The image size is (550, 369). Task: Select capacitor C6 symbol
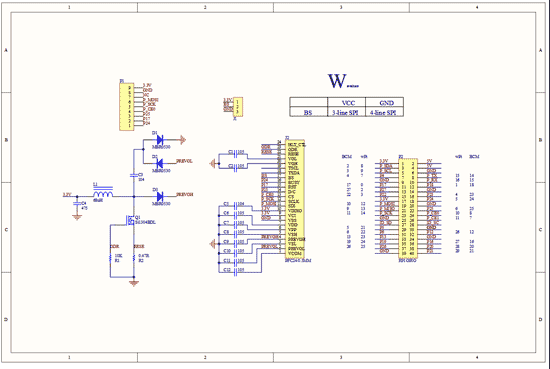(235, 215)
